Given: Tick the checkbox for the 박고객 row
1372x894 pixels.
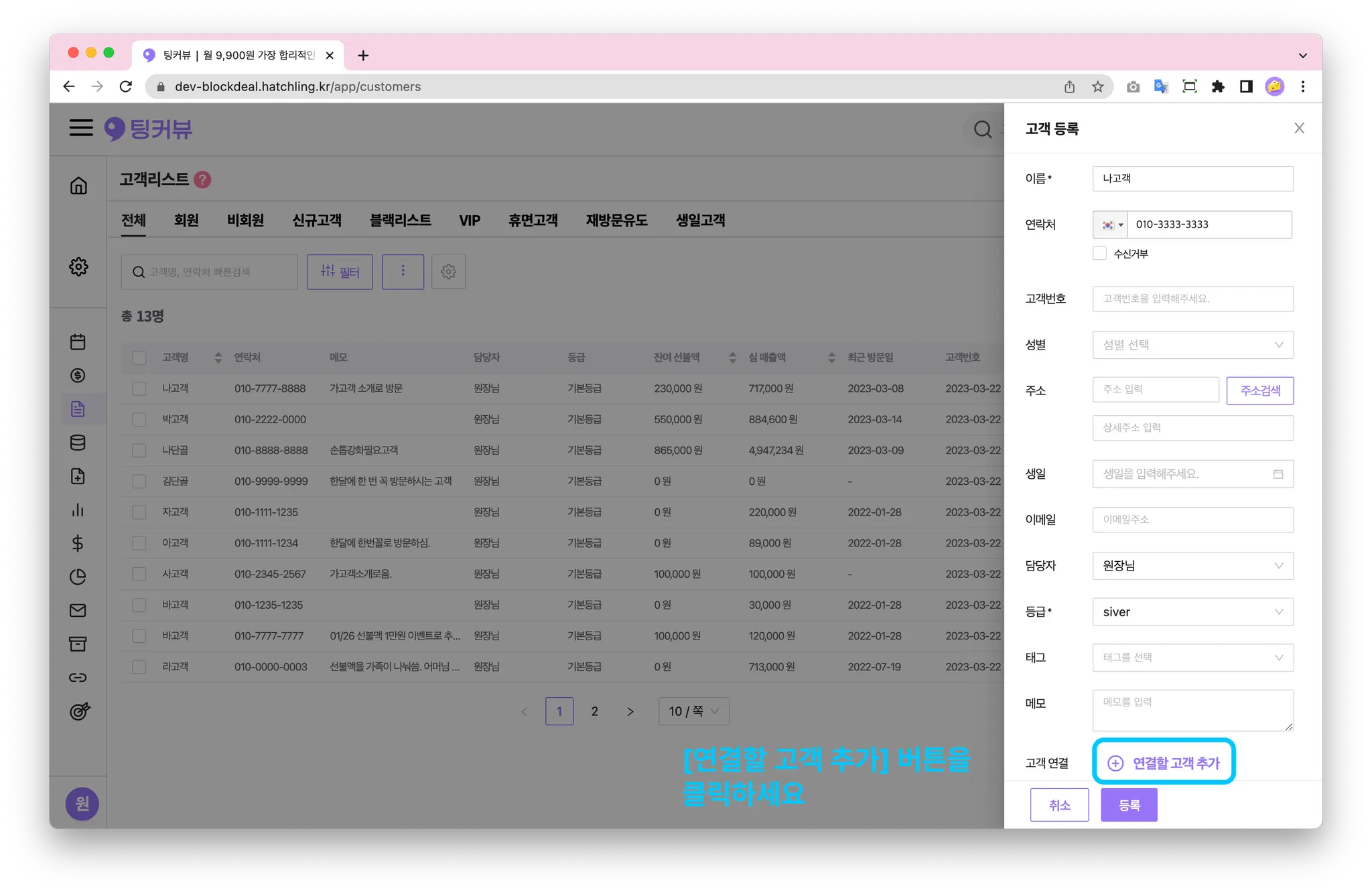Looking at the screenshot, I should tap(139, 419).
